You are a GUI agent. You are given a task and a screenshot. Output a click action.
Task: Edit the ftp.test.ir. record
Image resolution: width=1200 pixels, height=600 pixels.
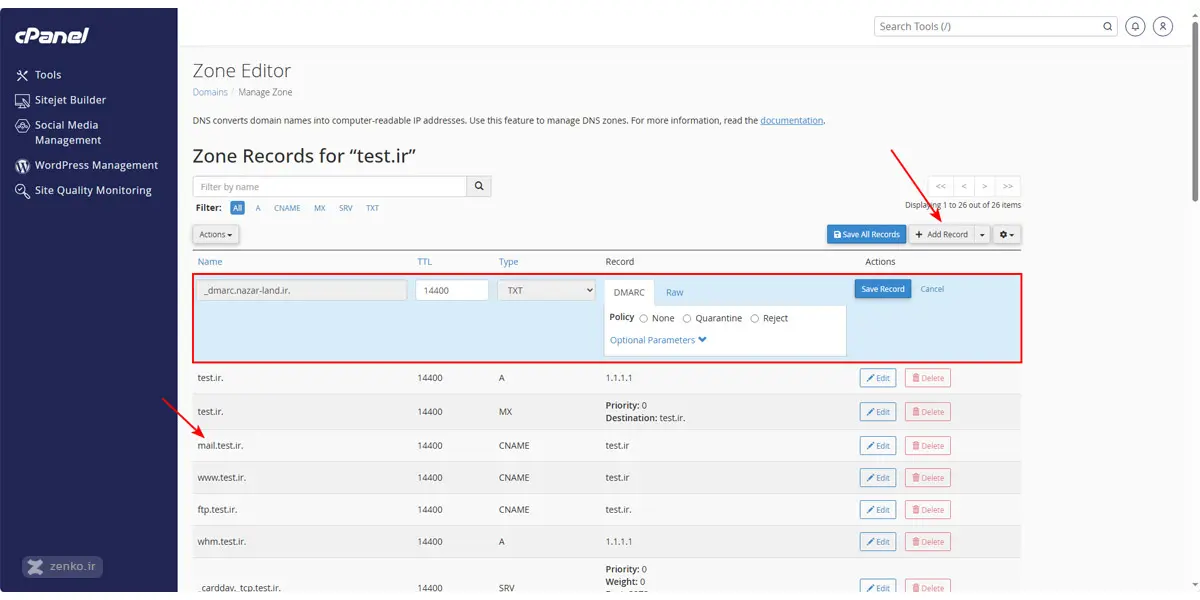878,510
